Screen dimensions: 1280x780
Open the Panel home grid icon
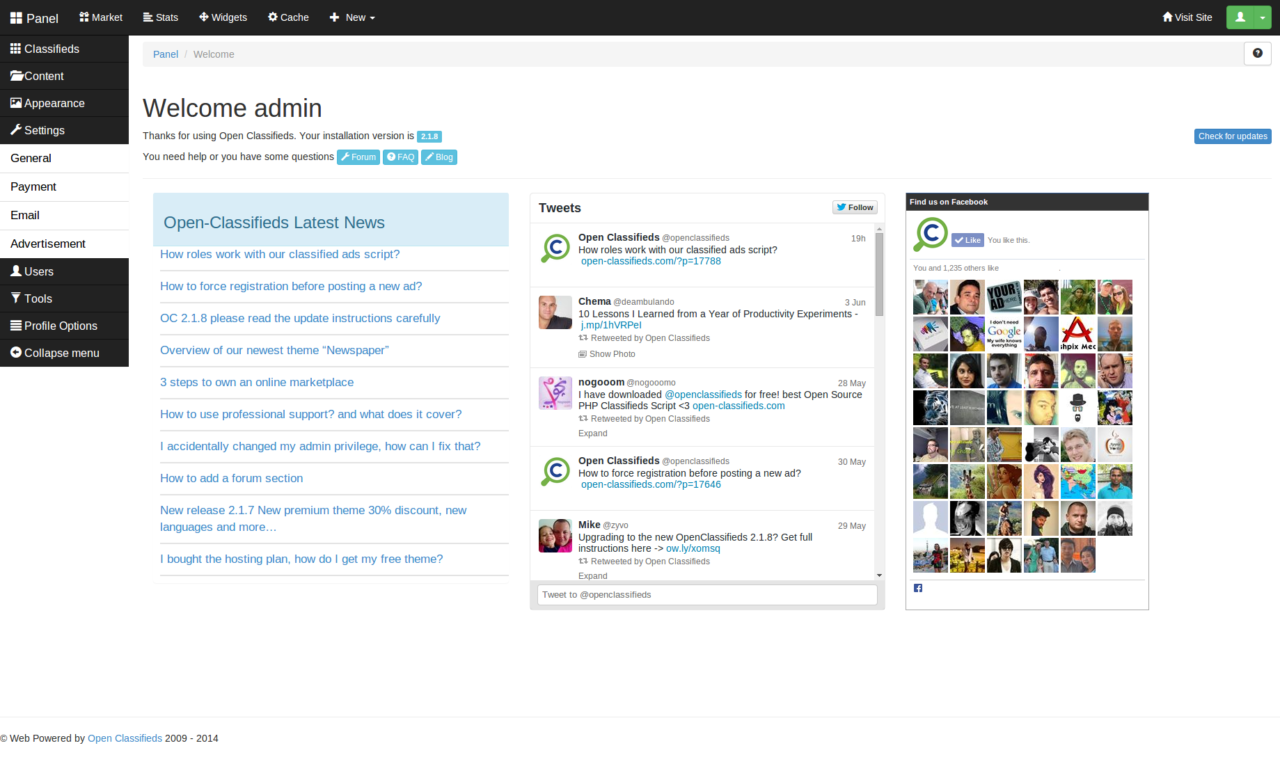point(16,18)
